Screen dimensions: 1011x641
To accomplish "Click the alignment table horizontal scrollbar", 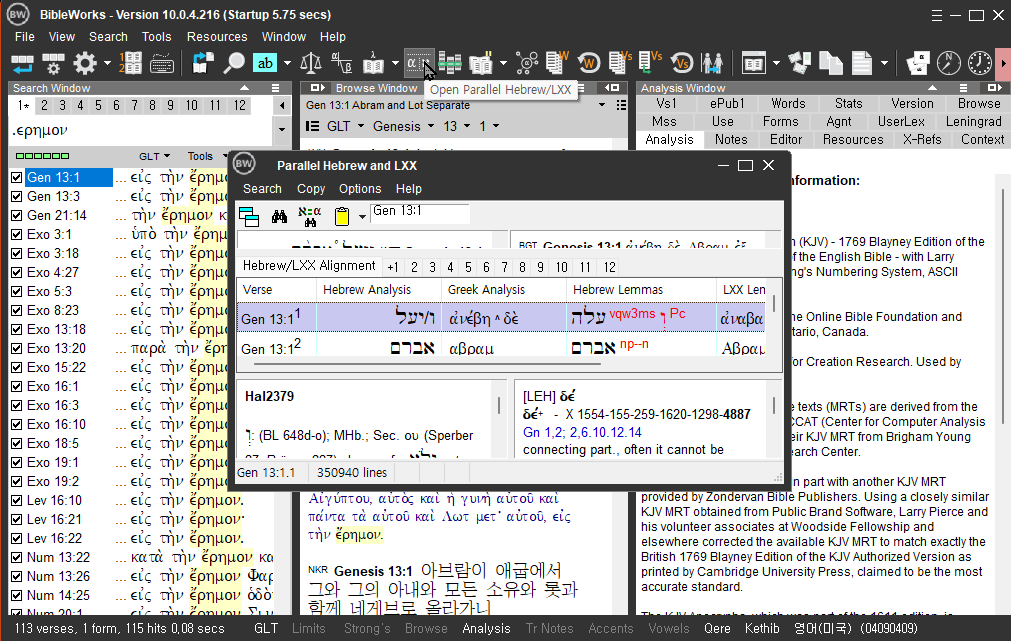I will pyautogui.click(x=426, y=364).
